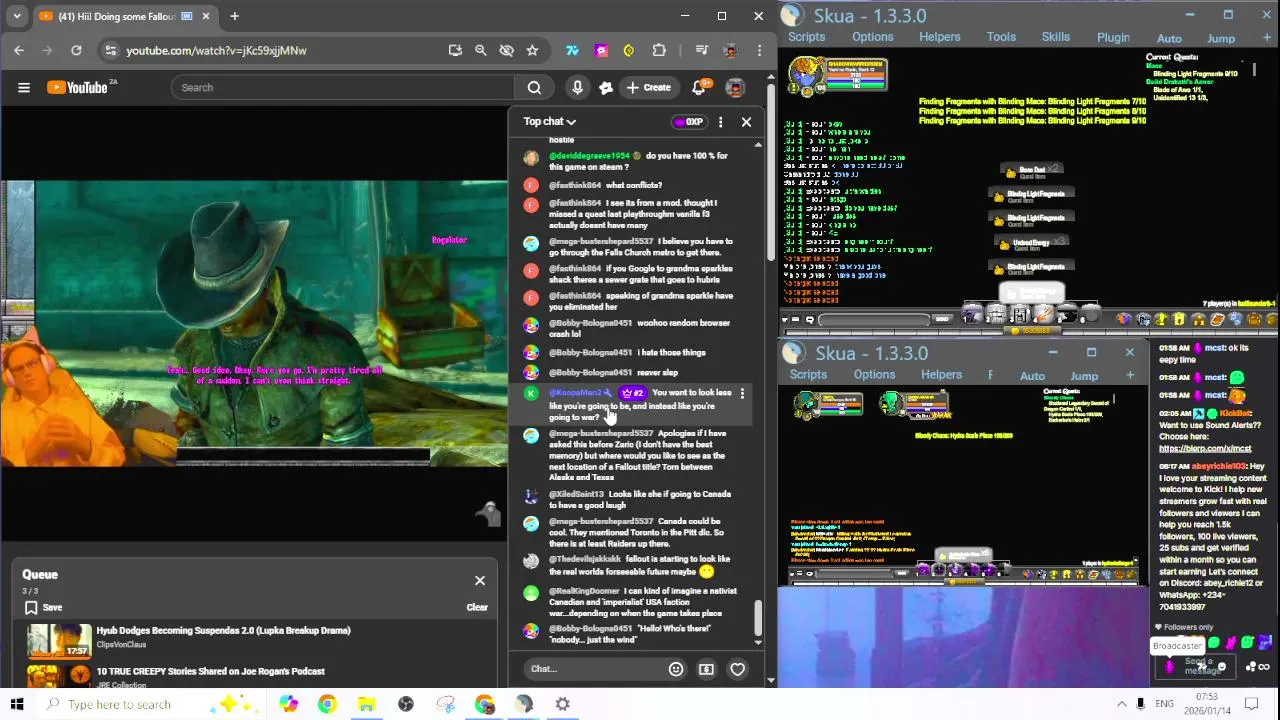Image resolution: width=1280 pixels, height=720 pixels.
Task: Open options for the KoopaMan chat message
Action: coord(742,394)
